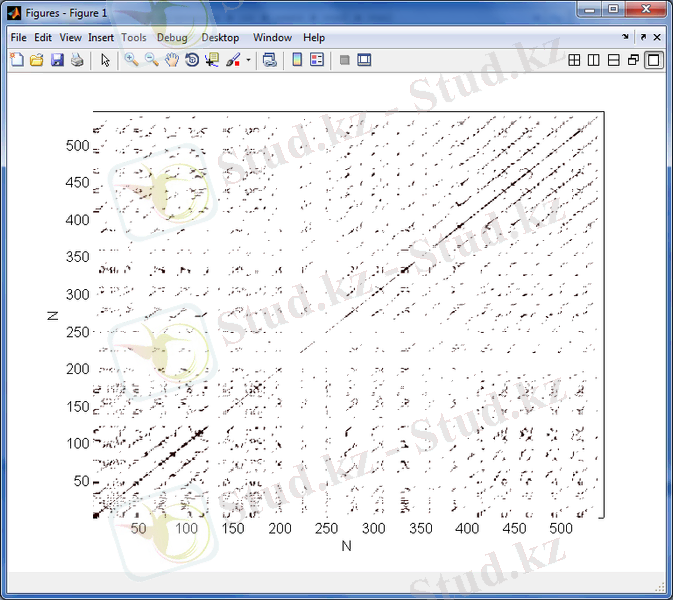Split figures left and right

(x=594, y=60)
